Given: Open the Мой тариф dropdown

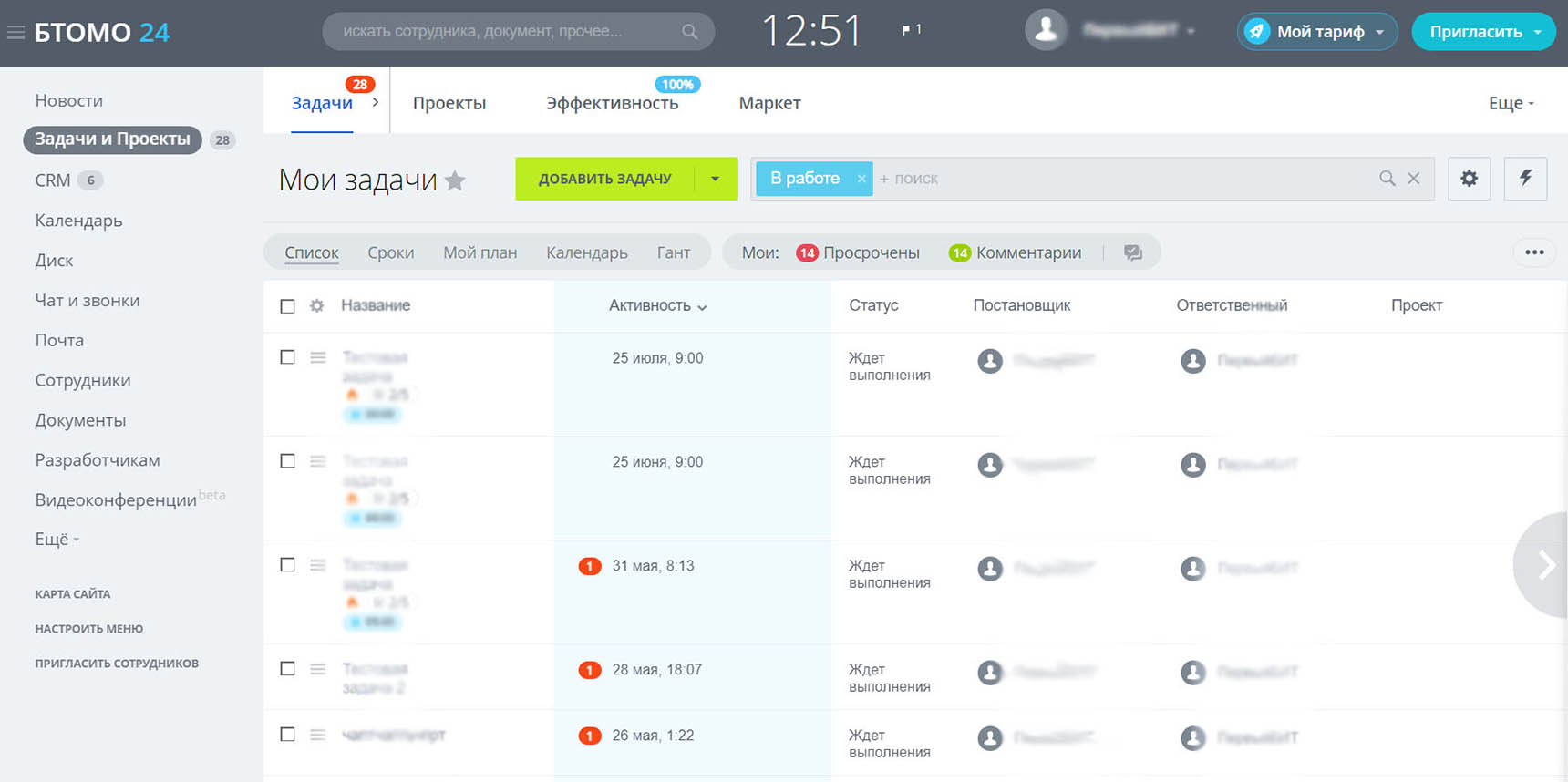Looking at the screenshot, I should (x=1317, y=32).
